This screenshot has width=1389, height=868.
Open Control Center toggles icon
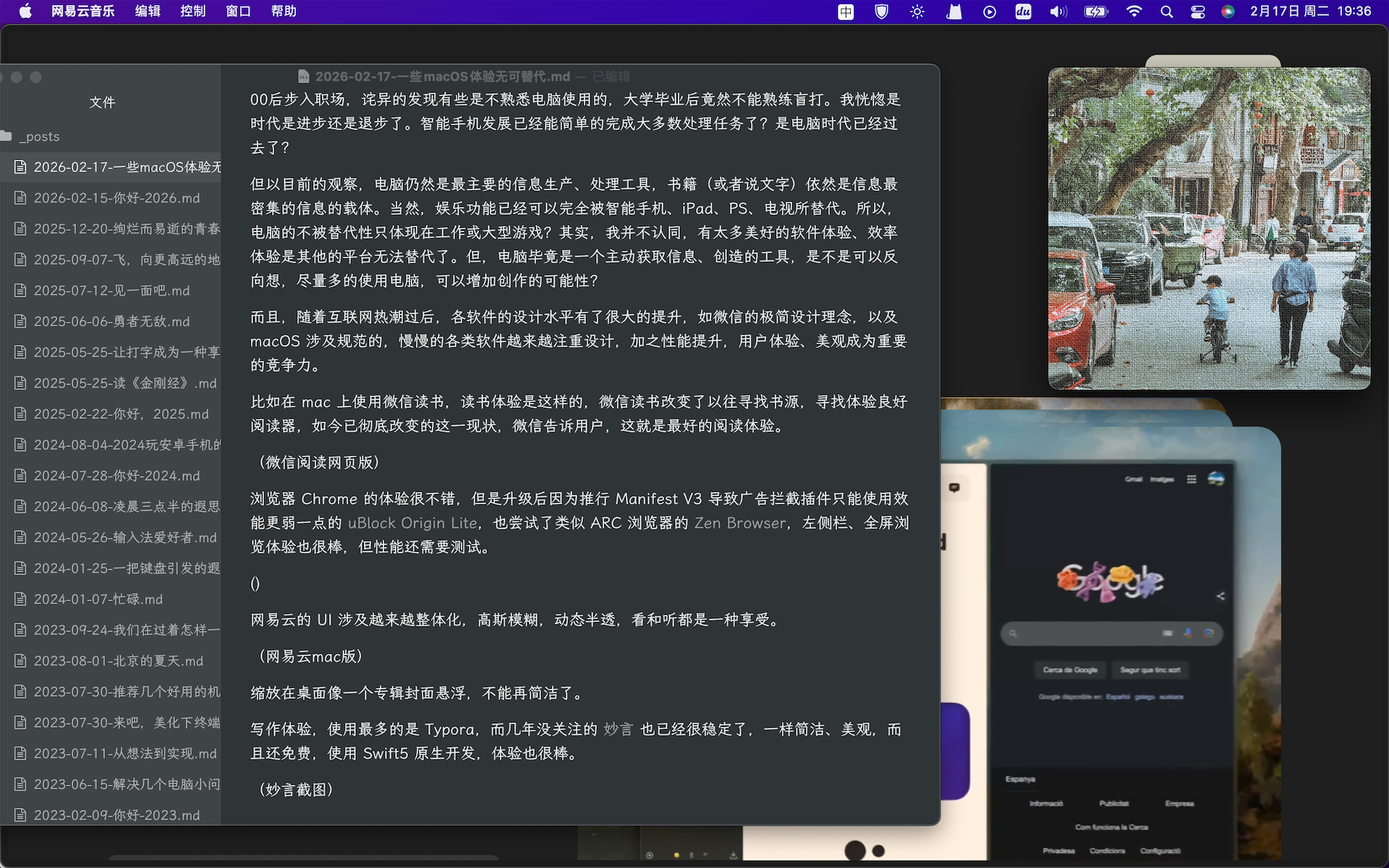coord(1198,12)
